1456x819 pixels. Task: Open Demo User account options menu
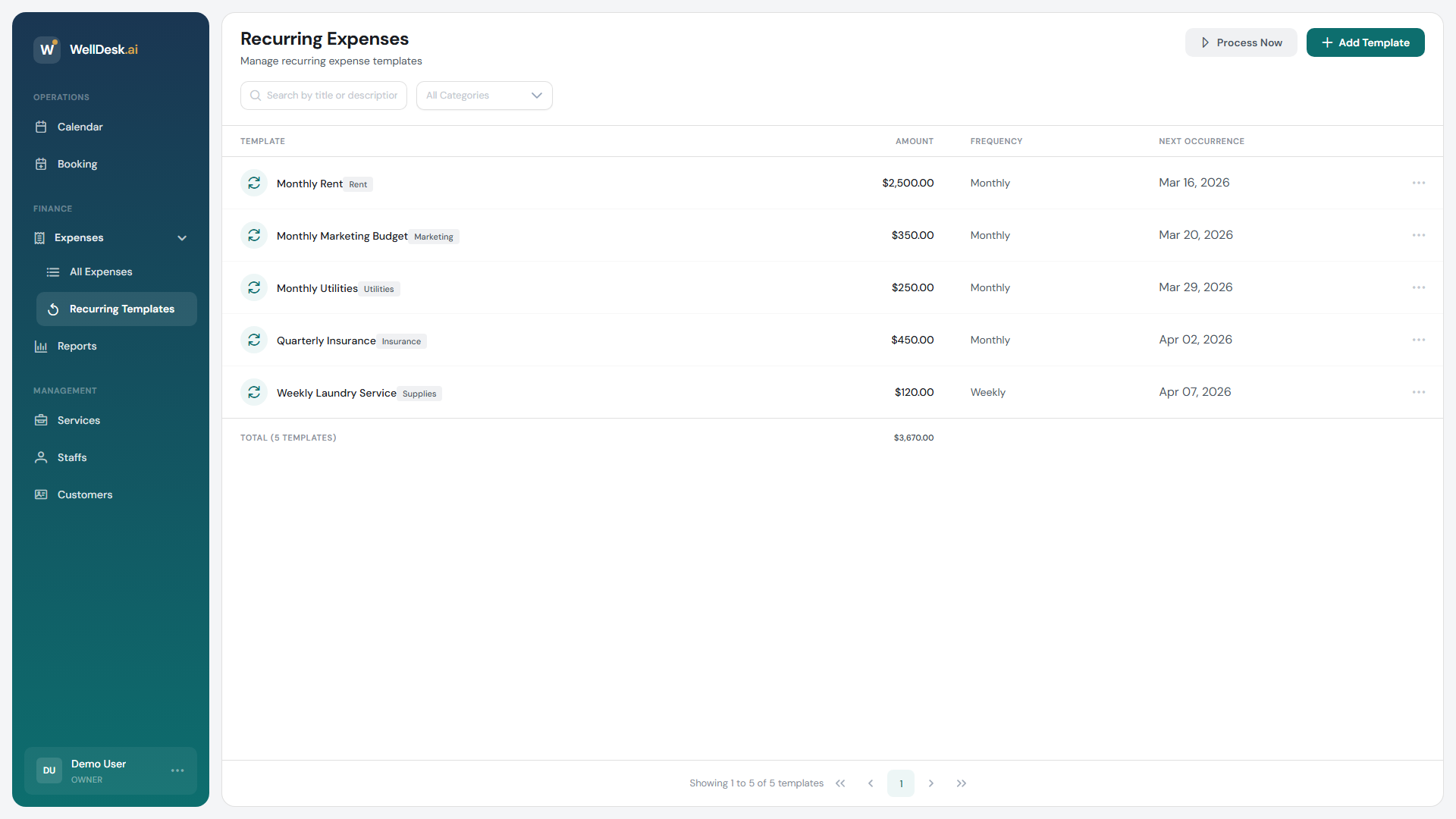[x=177, y=770]
